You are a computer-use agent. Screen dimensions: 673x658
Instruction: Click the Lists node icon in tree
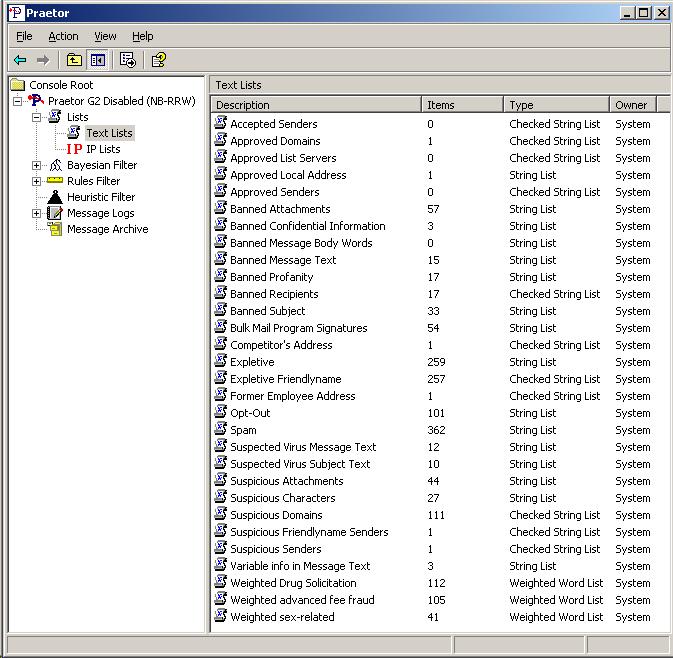tap(55, 117)
